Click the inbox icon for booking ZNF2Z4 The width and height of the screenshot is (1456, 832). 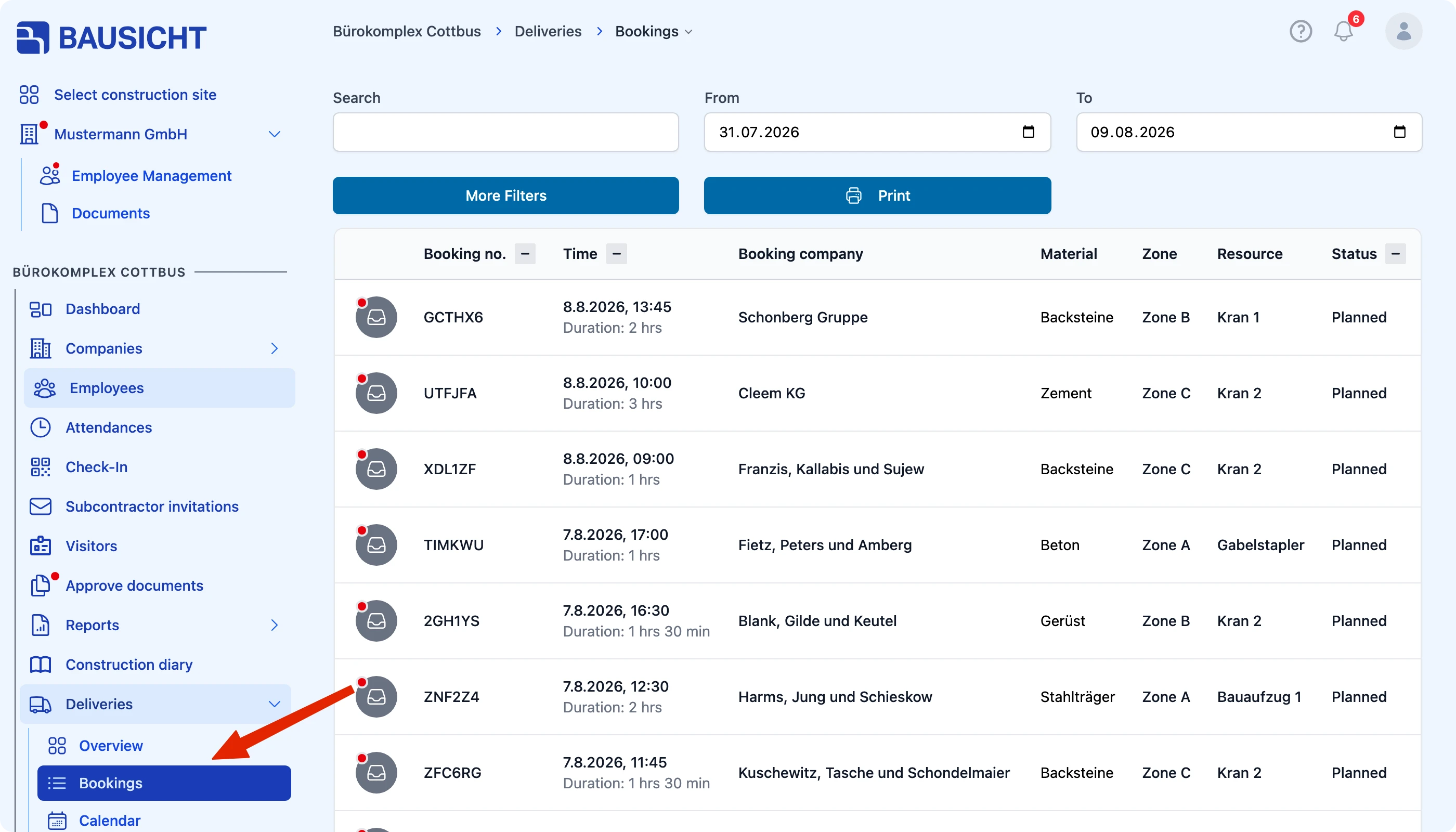(x=376, y=697)
